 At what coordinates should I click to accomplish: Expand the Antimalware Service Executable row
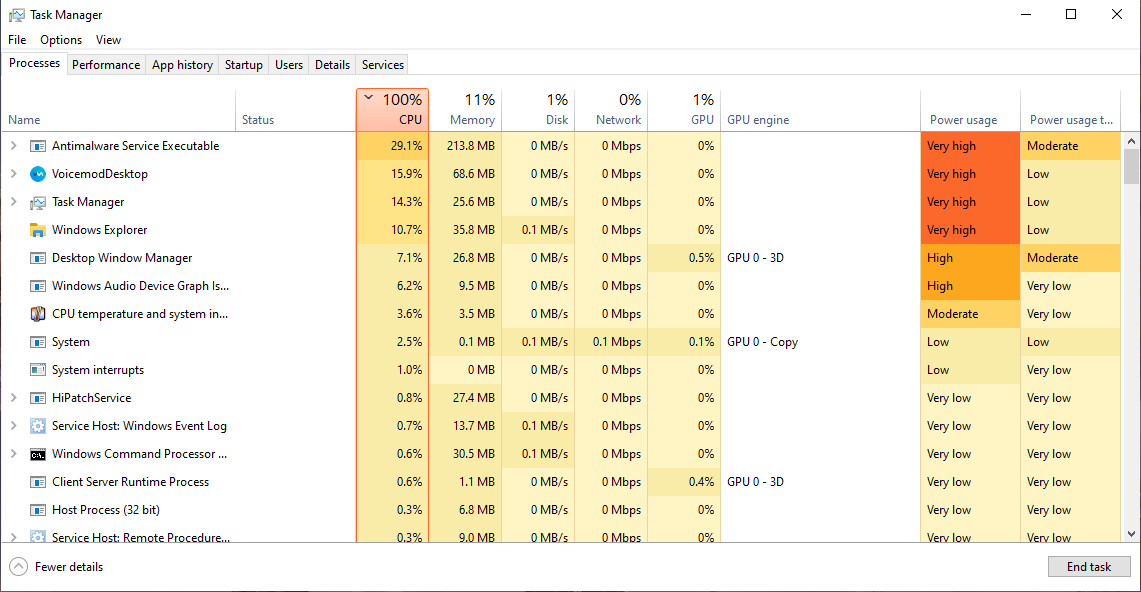(13, 146)
